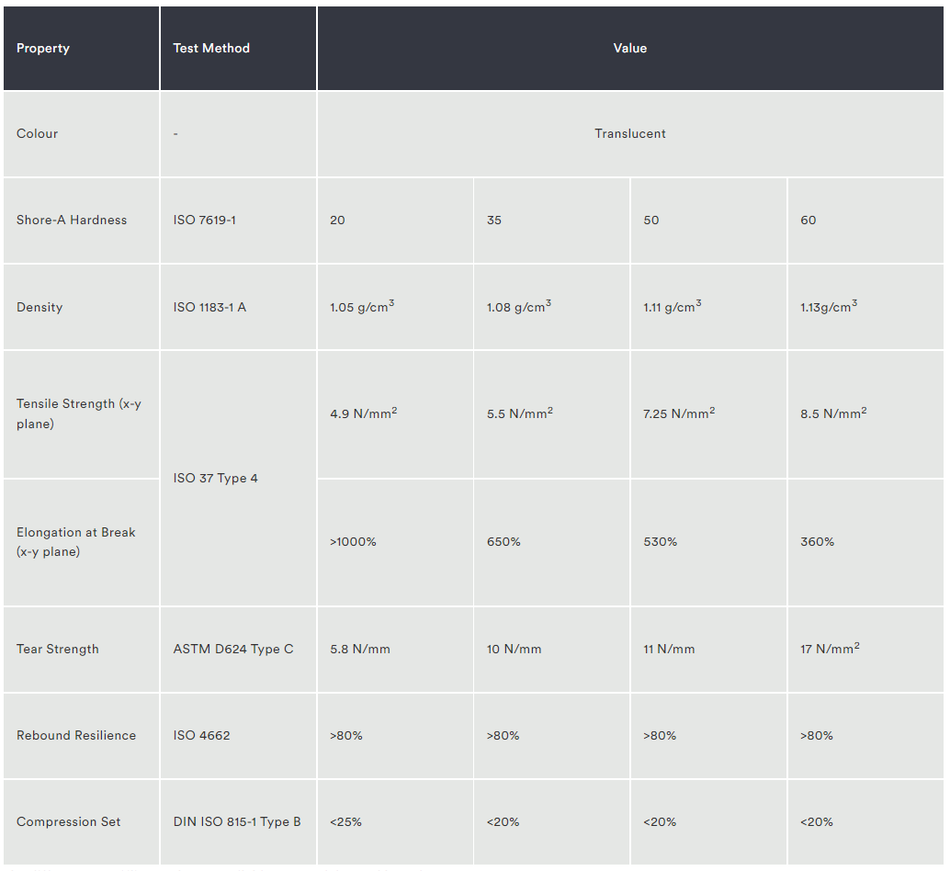
Task: Select the Translucent colour value cell
Action: pos(630,134)
